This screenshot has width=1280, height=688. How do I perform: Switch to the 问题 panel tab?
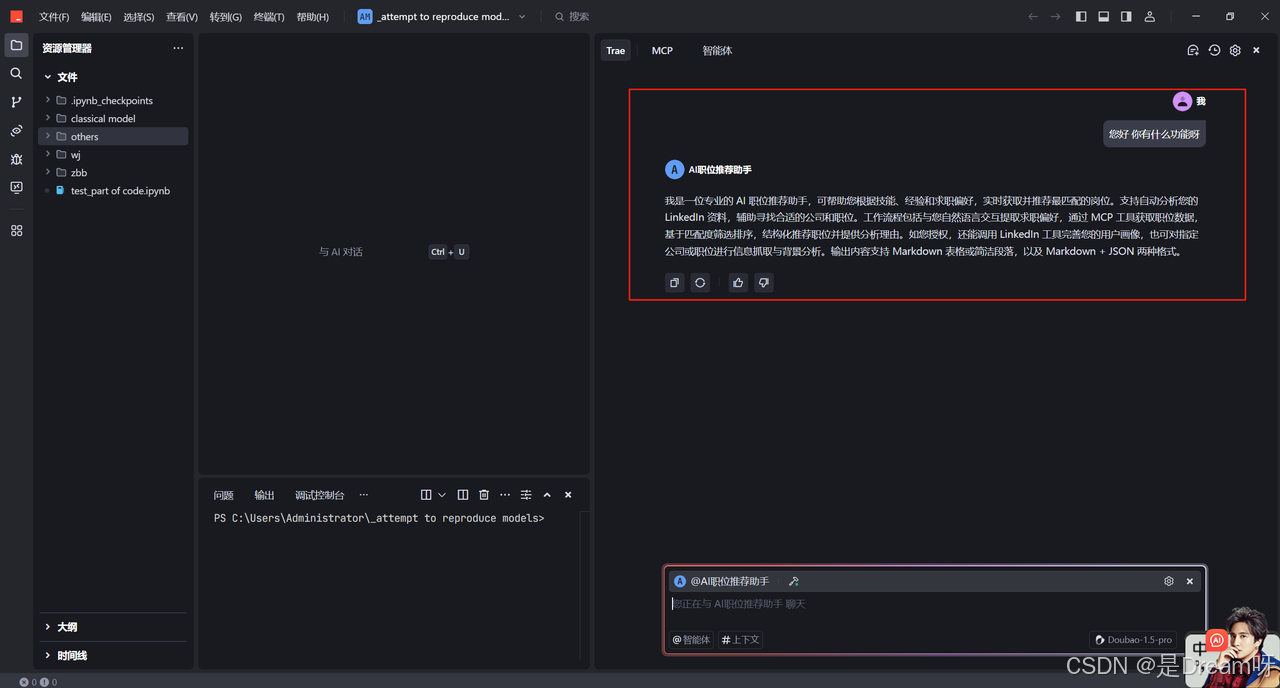click(224, 495)
